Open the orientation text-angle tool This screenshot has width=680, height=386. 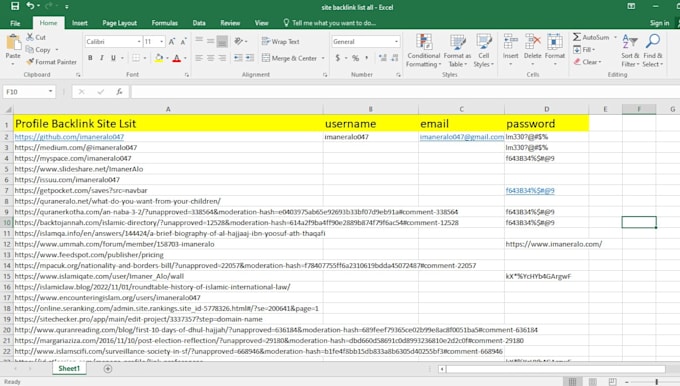pyautogui.click(x=239, y=41)
